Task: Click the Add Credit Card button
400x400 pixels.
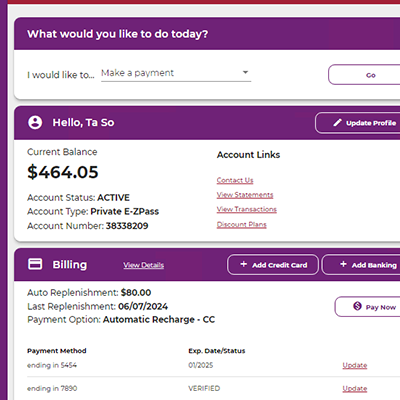Action: [x=273, y=265]
